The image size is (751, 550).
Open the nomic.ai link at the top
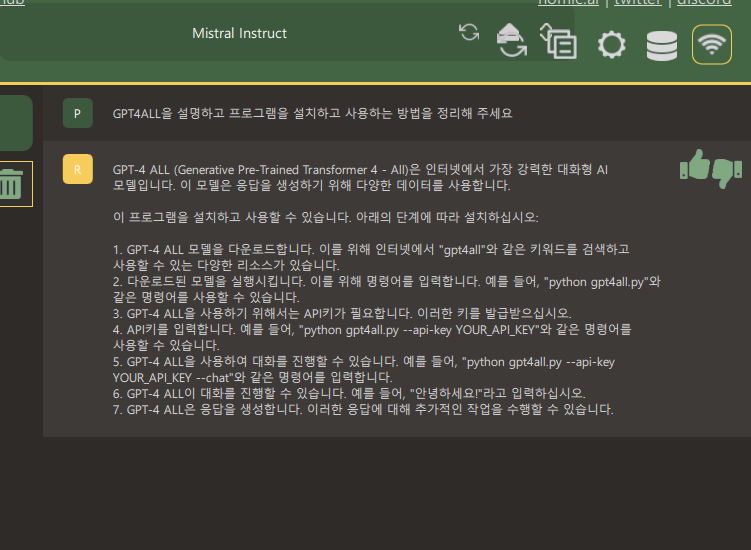tap(569, 2)
